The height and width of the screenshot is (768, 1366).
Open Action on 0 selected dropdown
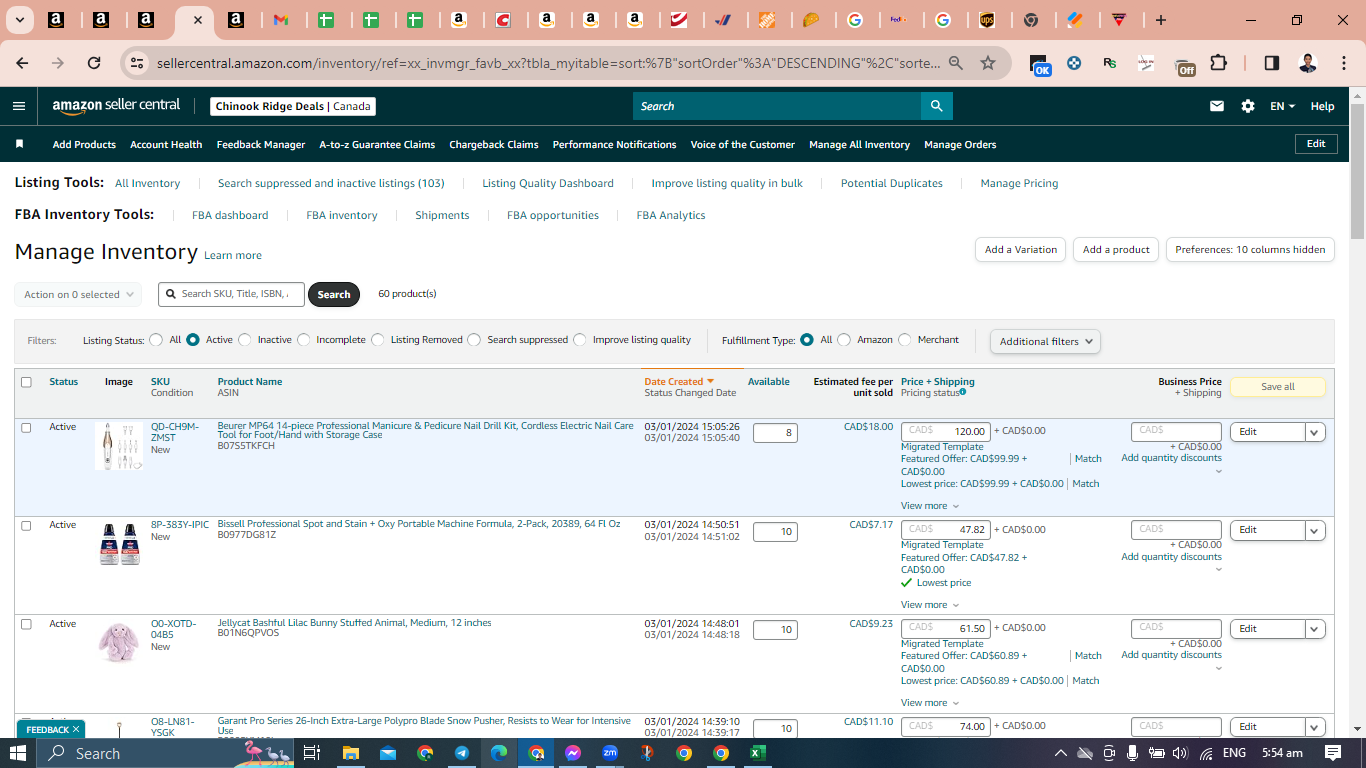(x=78, y=295)
